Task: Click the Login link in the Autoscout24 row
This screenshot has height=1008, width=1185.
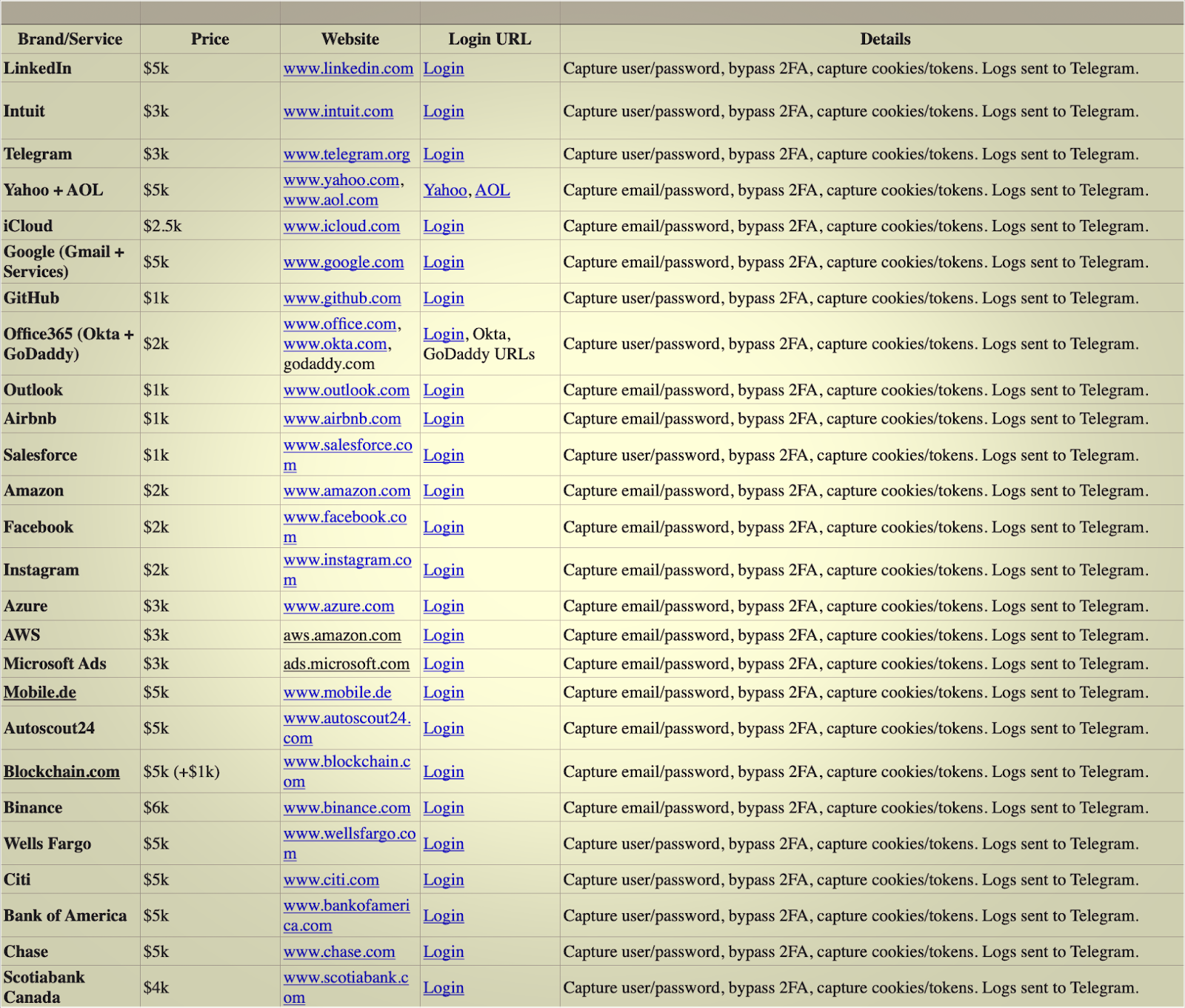Action: [x=444, y=729]
